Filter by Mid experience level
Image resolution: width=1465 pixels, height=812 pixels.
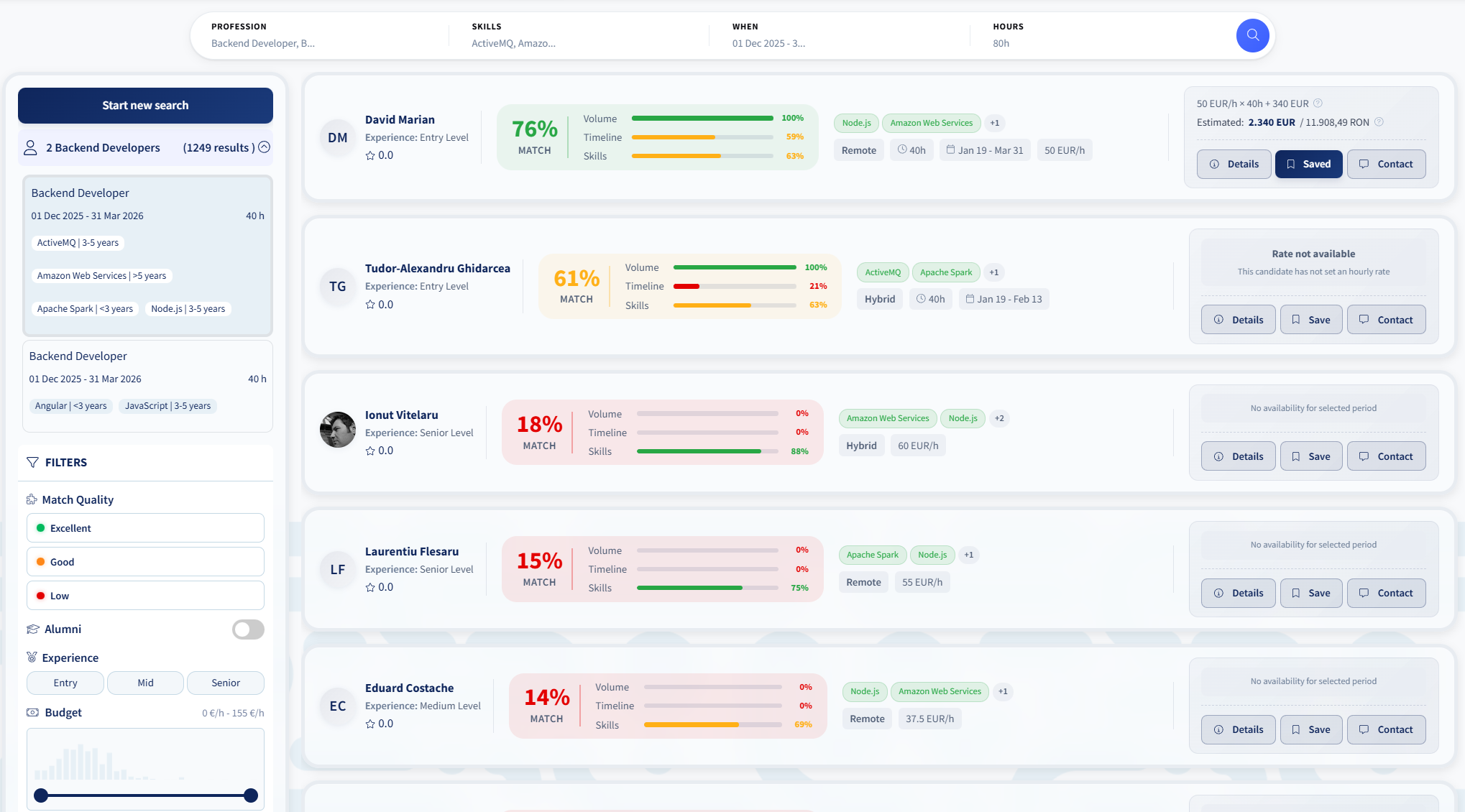coord(145,683)
